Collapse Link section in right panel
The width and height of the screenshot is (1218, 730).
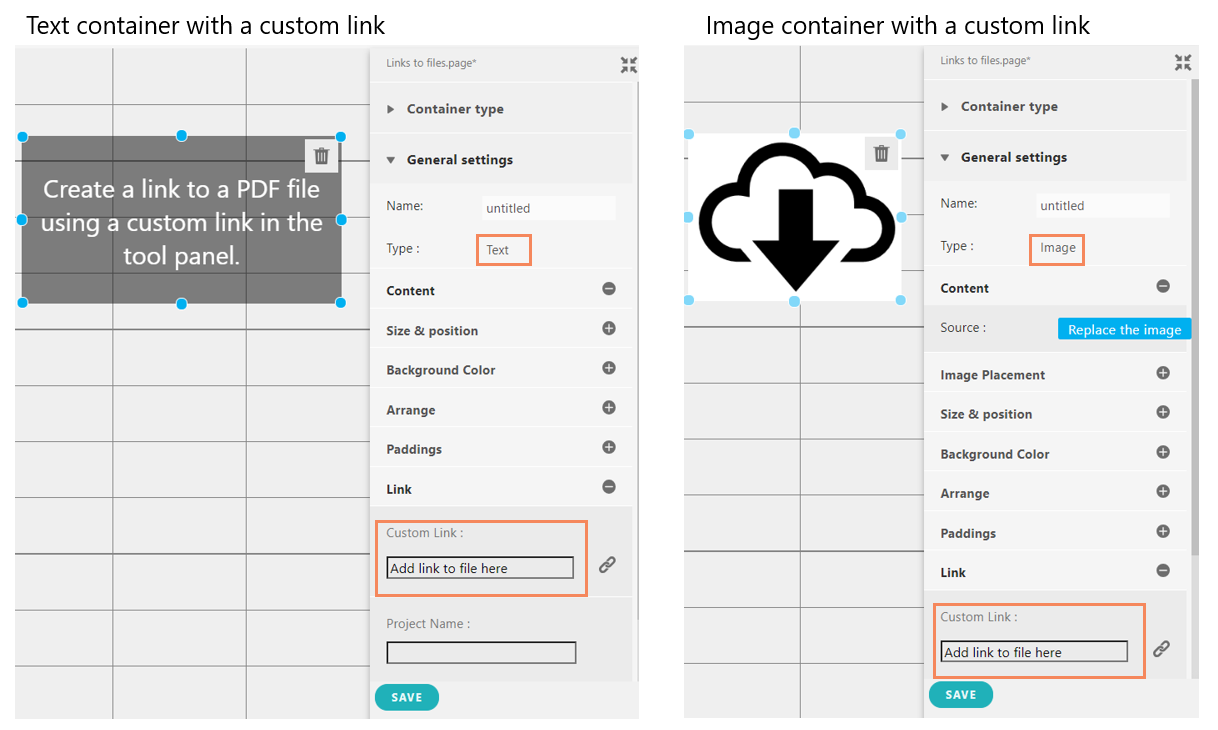tap(1163, 570)
